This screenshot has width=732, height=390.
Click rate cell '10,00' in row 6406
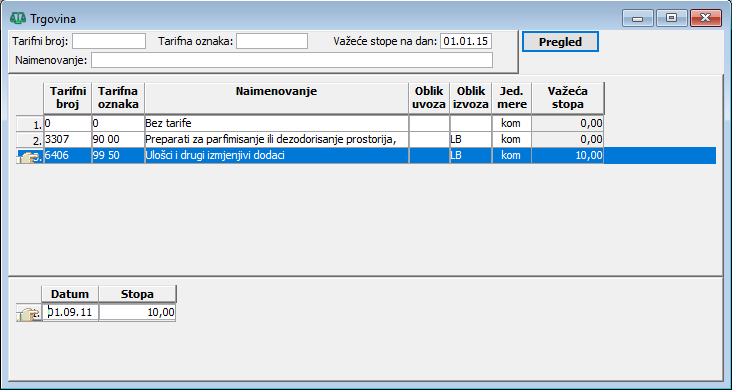click(568, 156)
